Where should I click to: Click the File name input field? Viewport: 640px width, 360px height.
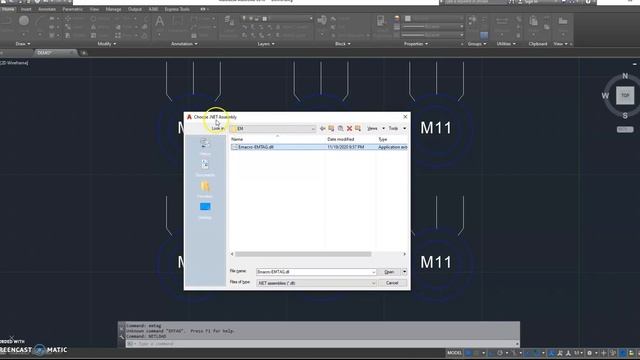point(313,272)
